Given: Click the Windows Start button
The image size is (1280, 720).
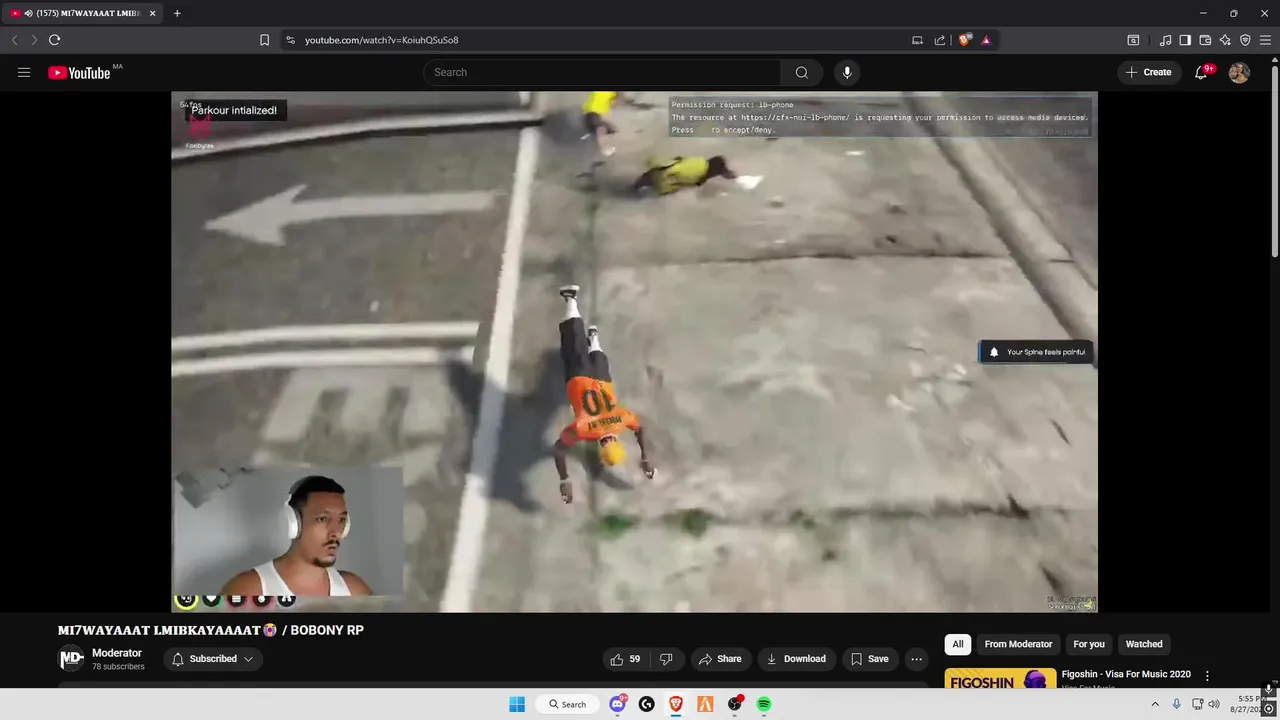Looking at the screenshot, I should pyautogui.click(x=517, y=704).
